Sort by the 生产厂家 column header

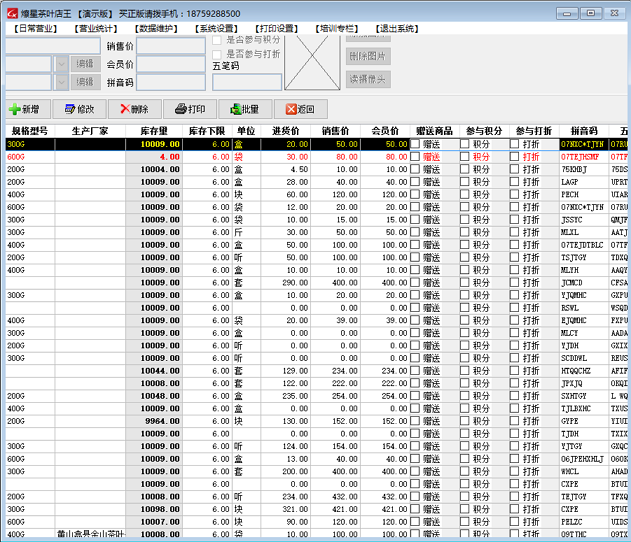[90, 131]
